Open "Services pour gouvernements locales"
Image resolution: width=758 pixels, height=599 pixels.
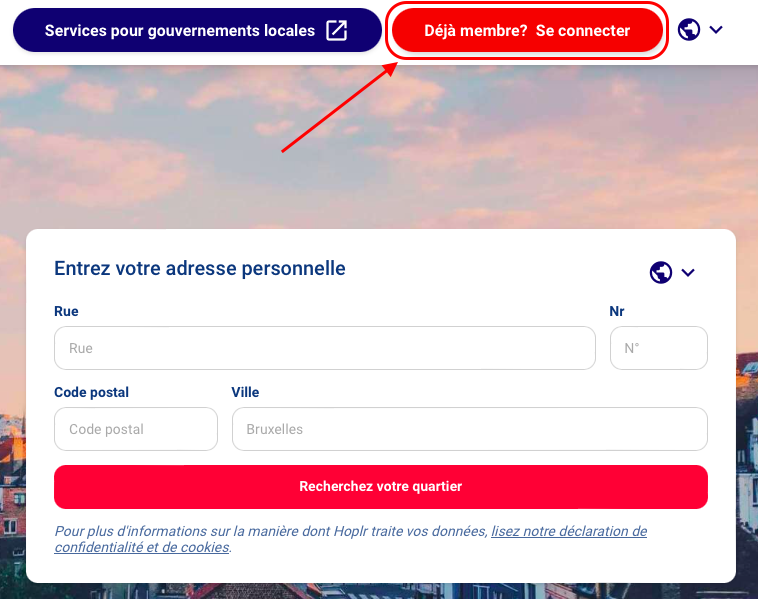(x=180, y=30)
